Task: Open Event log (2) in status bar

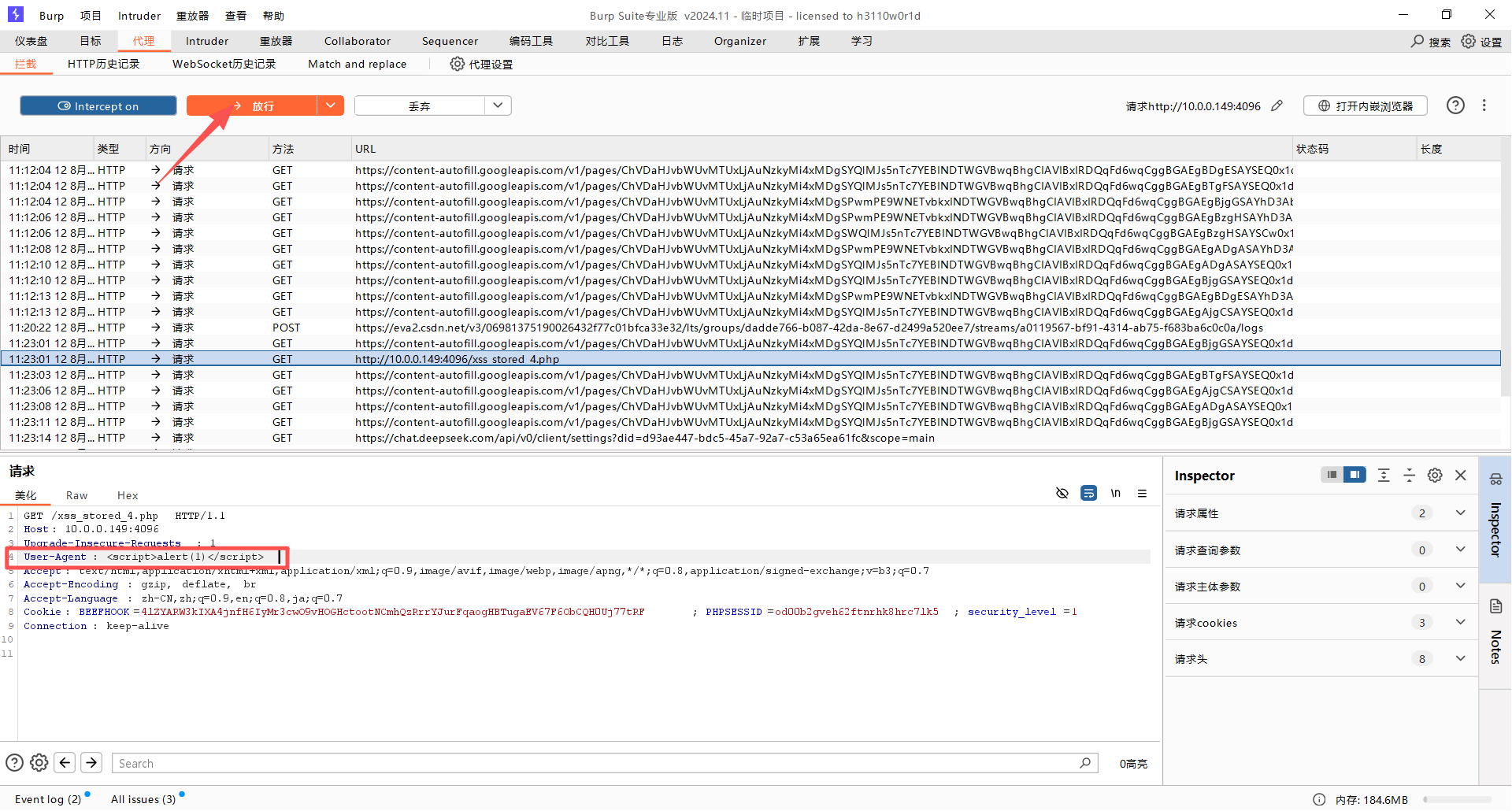Action: (48, 799)
